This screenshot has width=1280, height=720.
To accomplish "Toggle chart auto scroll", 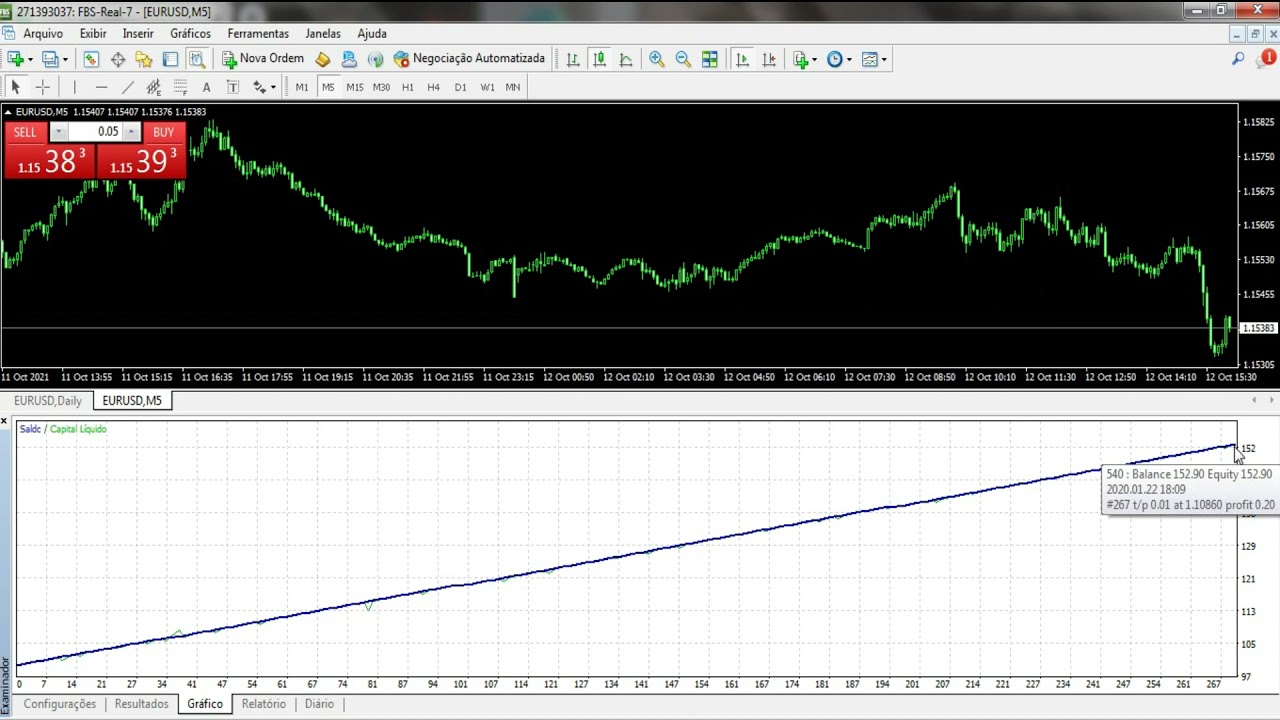I will click(742, 59).
